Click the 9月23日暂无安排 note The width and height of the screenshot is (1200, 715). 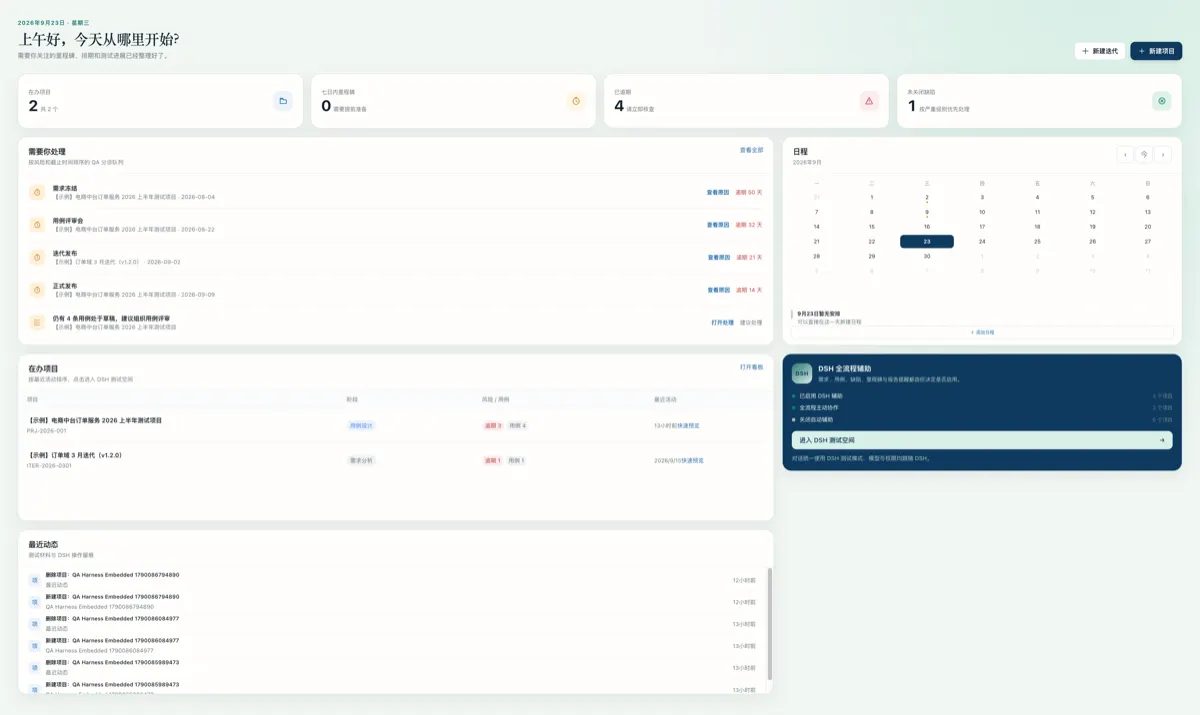click(x=819, y=313)
